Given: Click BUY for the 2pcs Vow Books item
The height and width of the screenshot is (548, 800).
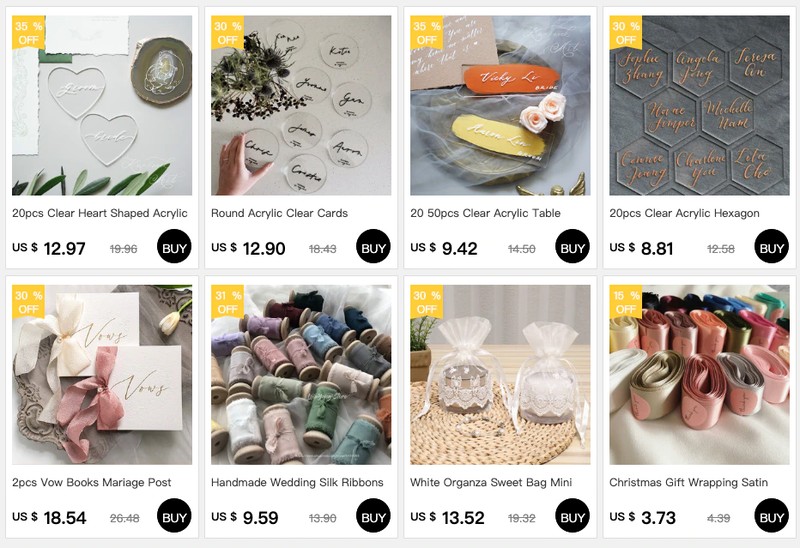Looking at the screenshot, I should coord(174,515).
